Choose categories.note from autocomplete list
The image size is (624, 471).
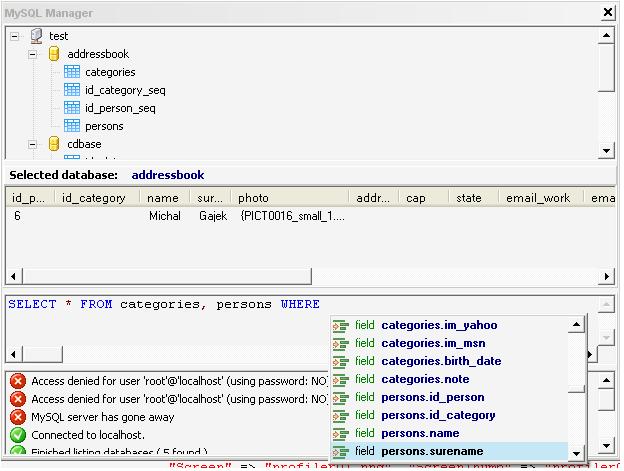pos(450,379)
